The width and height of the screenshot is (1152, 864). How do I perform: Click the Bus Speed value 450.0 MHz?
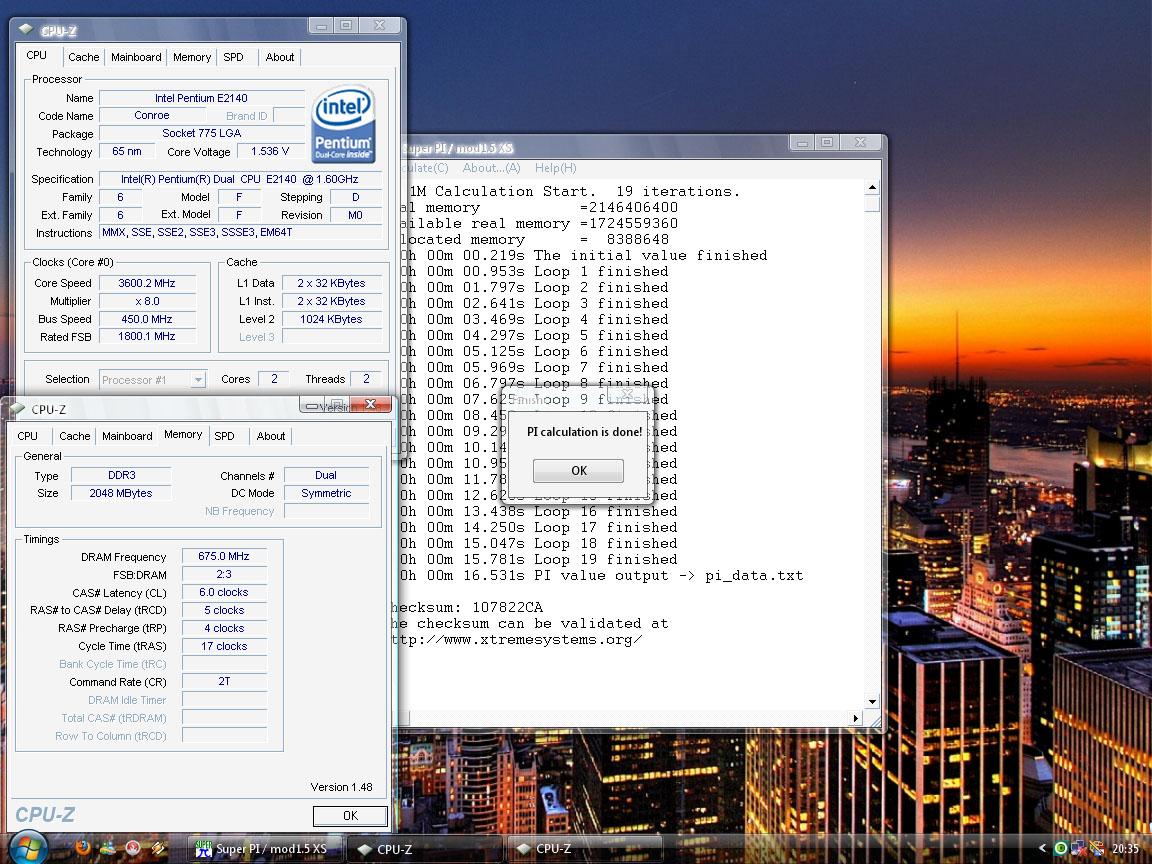(x=147, y=320)
